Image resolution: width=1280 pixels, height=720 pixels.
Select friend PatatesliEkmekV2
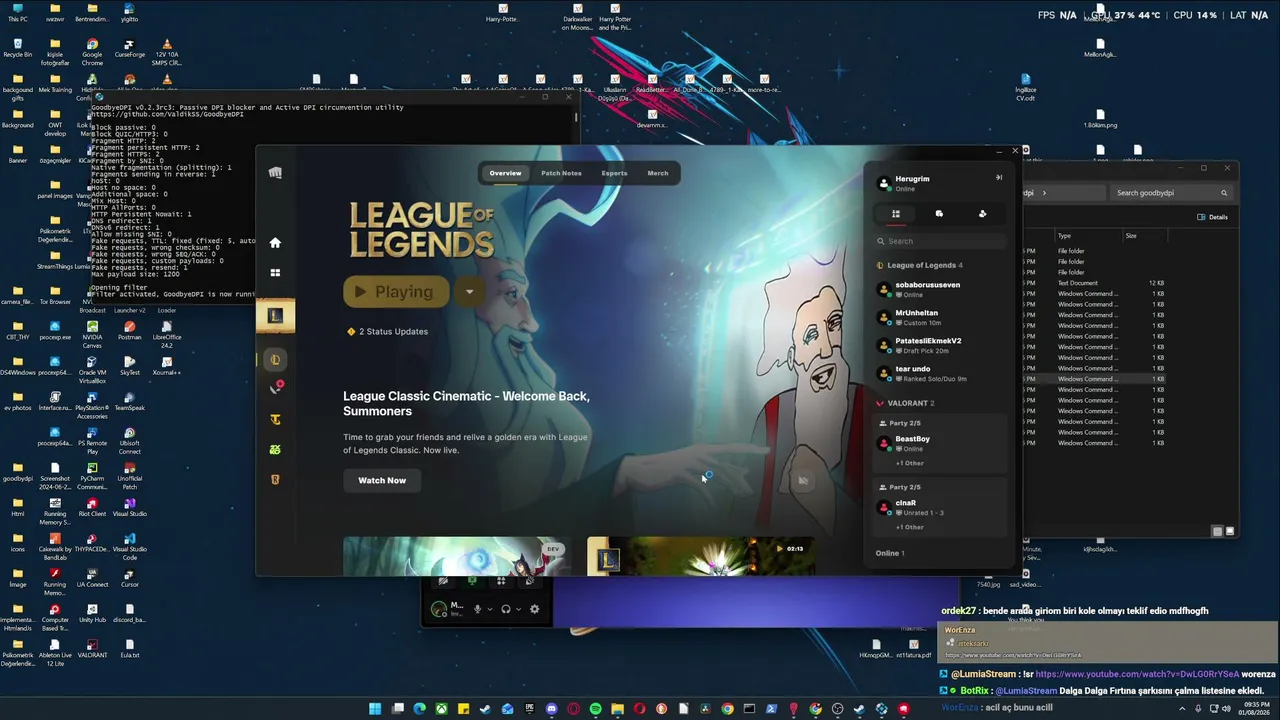940,345
